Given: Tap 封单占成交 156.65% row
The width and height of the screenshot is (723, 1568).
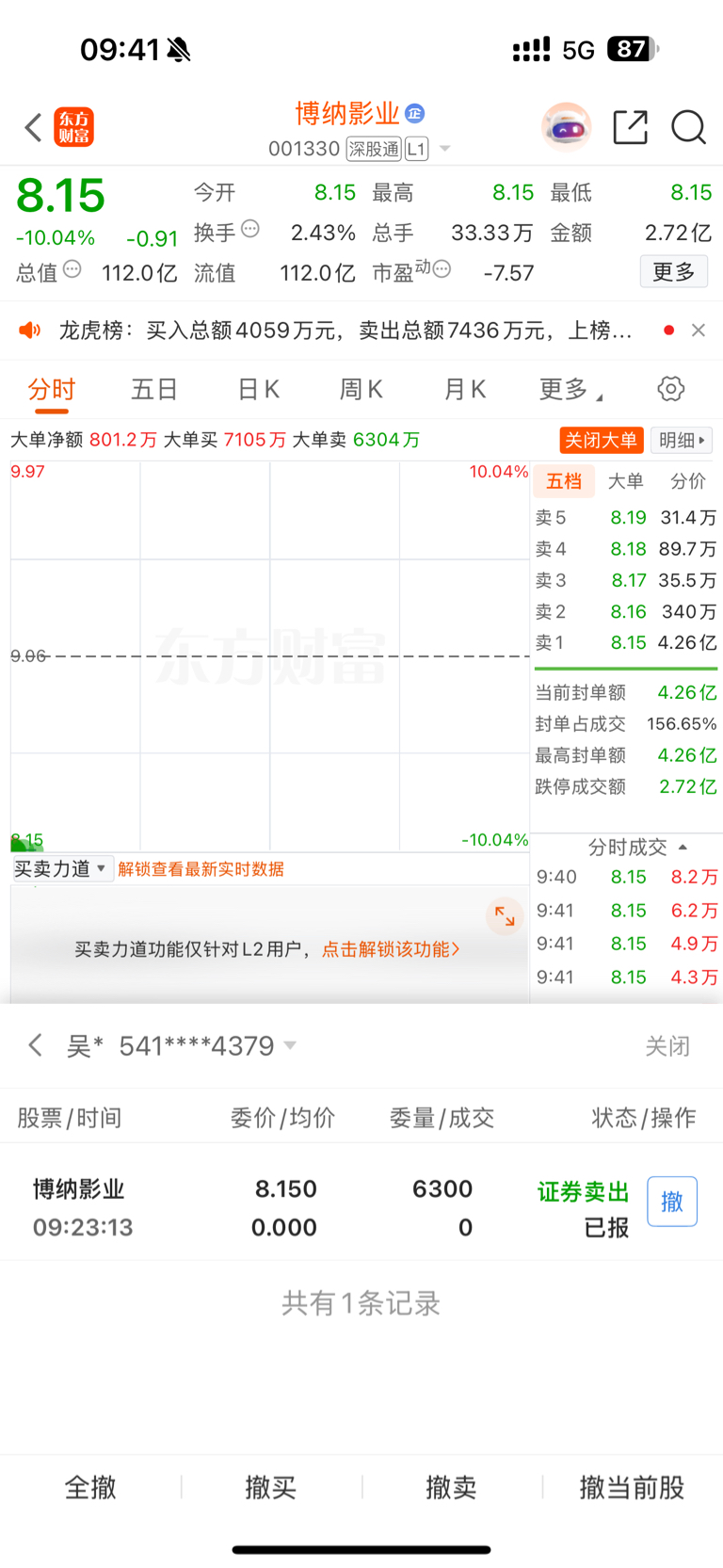Looking at the screenshot, I should (626, 723).
